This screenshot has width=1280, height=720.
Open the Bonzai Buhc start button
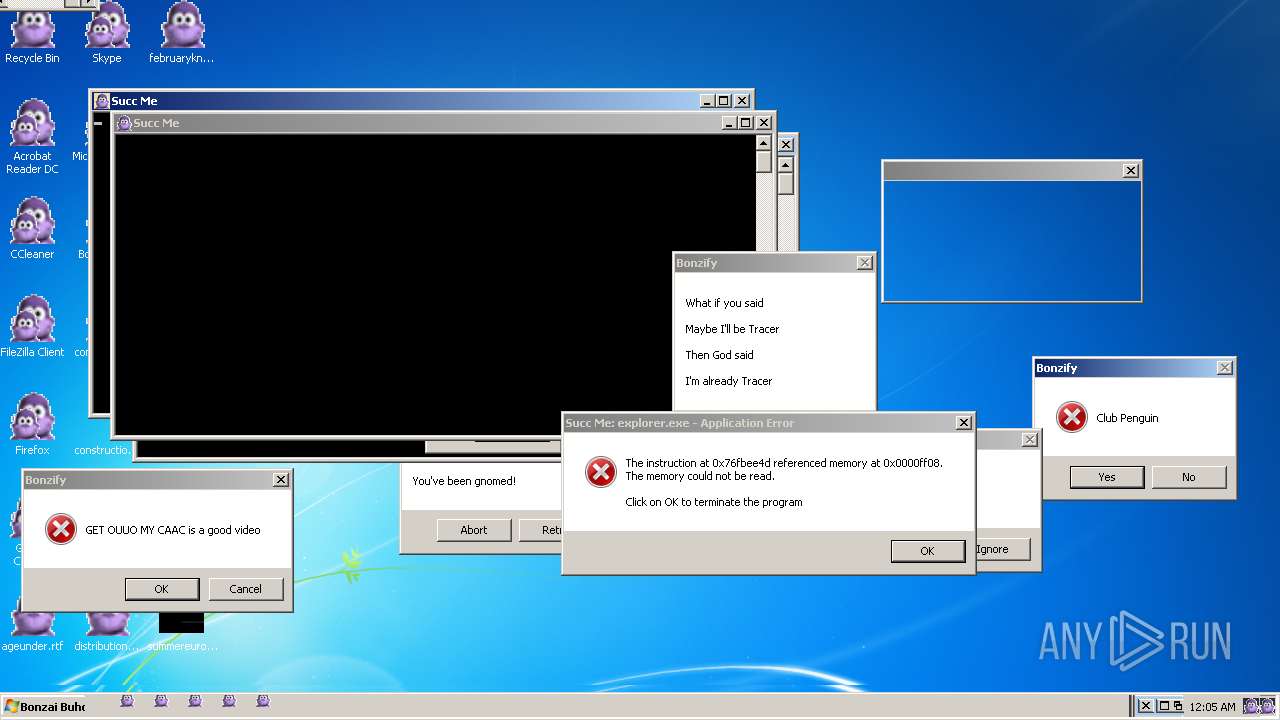[x=44, y=706]
